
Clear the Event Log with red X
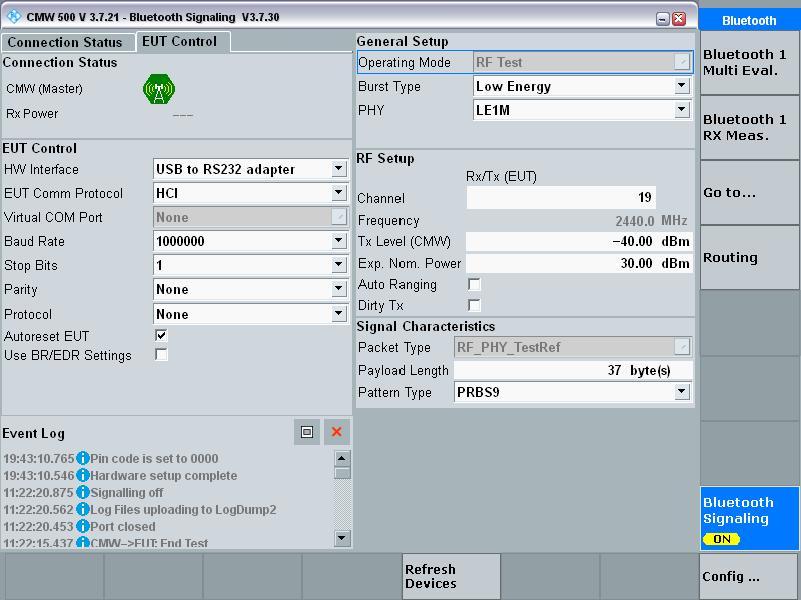336,432
